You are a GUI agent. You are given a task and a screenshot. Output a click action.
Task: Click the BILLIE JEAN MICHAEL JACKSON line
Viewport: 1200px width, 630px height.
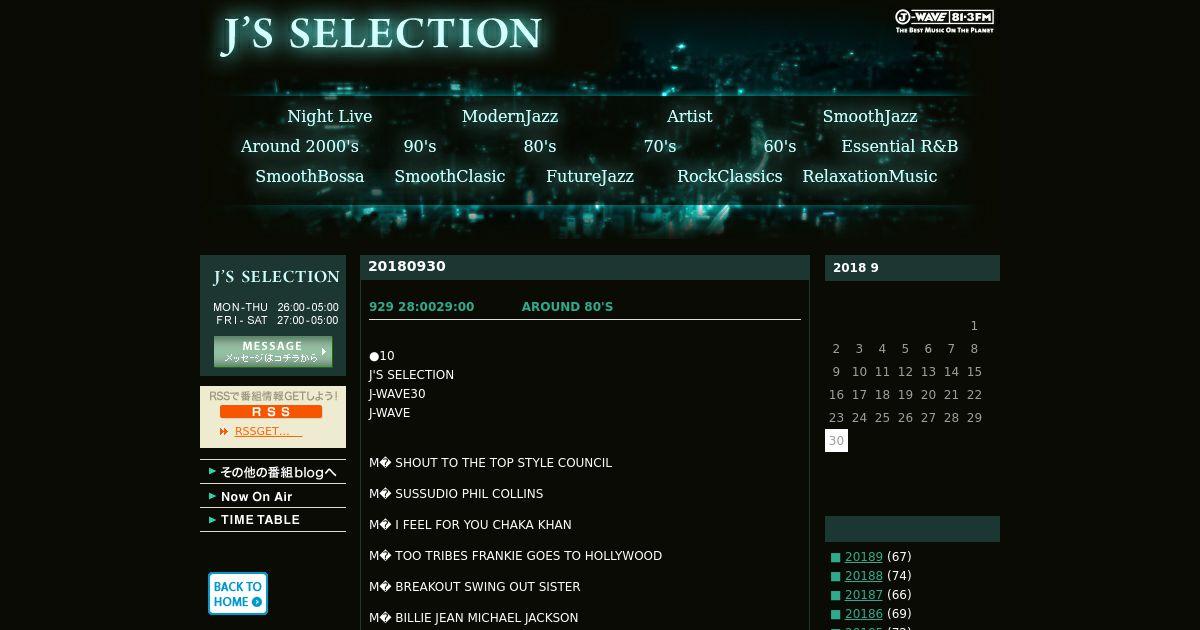473,618
